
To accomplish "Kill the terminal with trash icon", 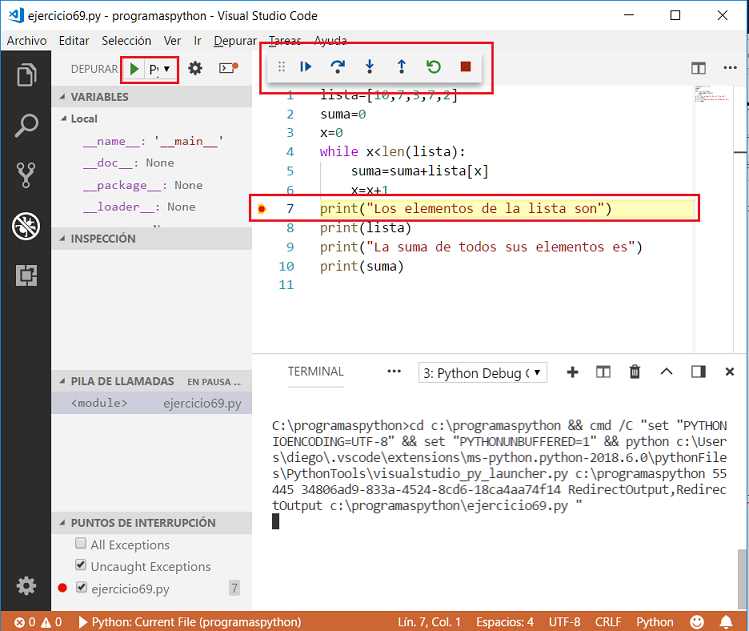I will click(x=635, y=372).
